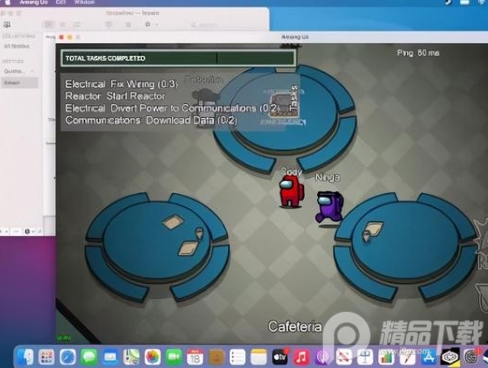Screen dimensions: 488x368
Task: Open gear settings dropdown in background window
Action: [151, 24]
